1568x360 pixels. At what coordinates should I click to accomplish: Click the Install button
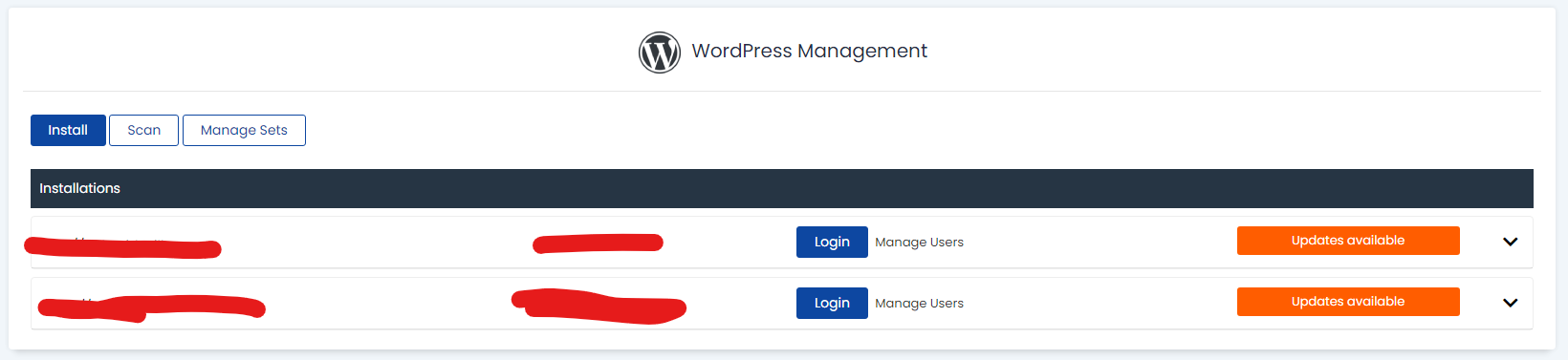tap(68, 130)
